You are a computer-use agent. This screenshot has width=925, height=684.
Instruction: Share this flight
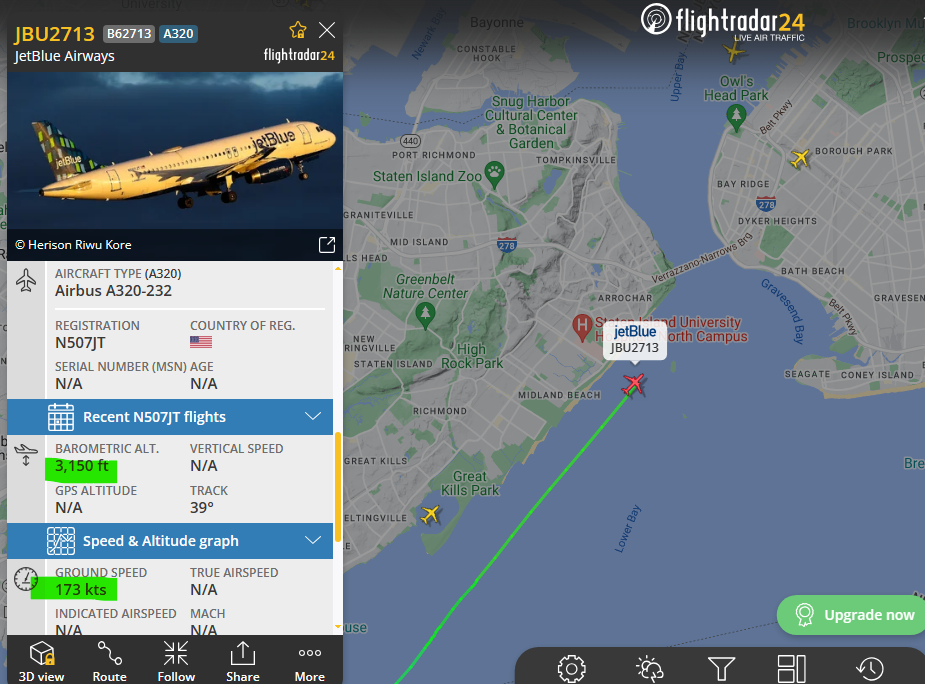tap(242, 661)
